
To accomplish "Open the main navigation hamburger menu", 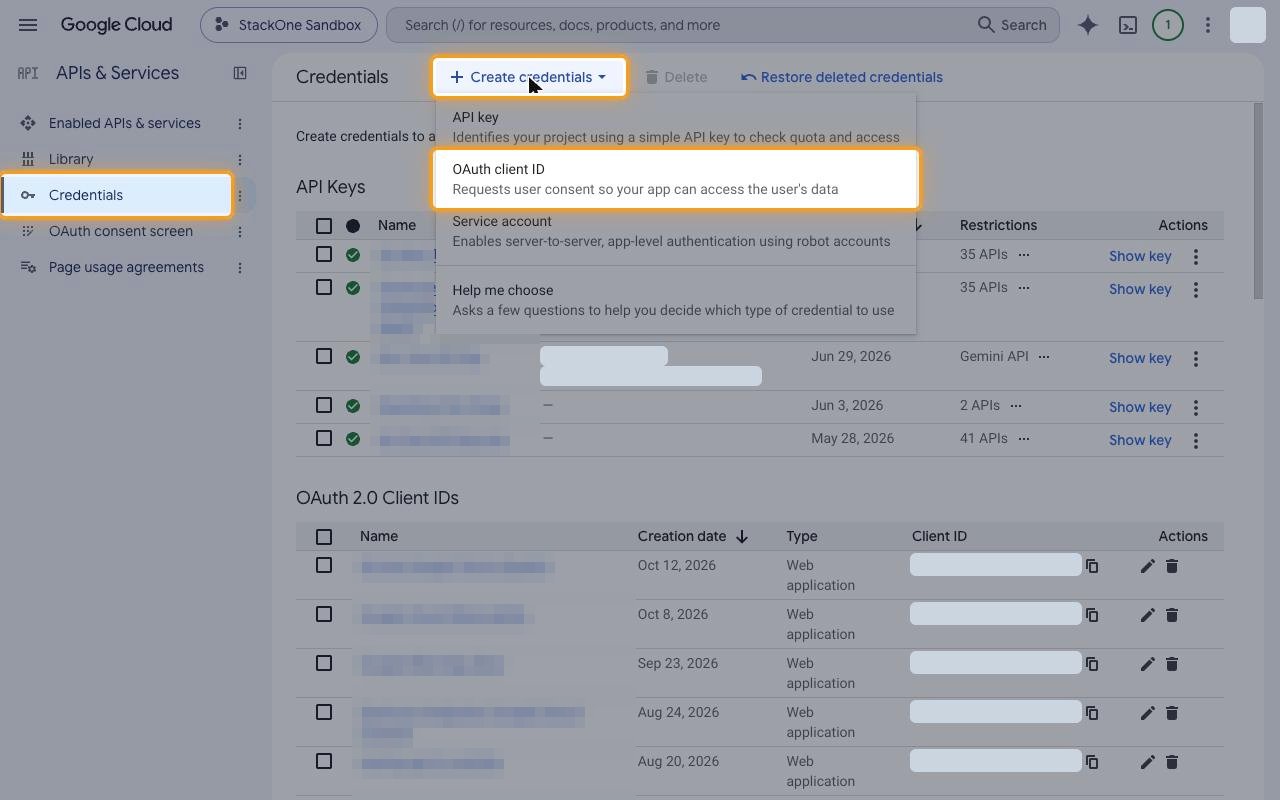I will tap(28, 25).
